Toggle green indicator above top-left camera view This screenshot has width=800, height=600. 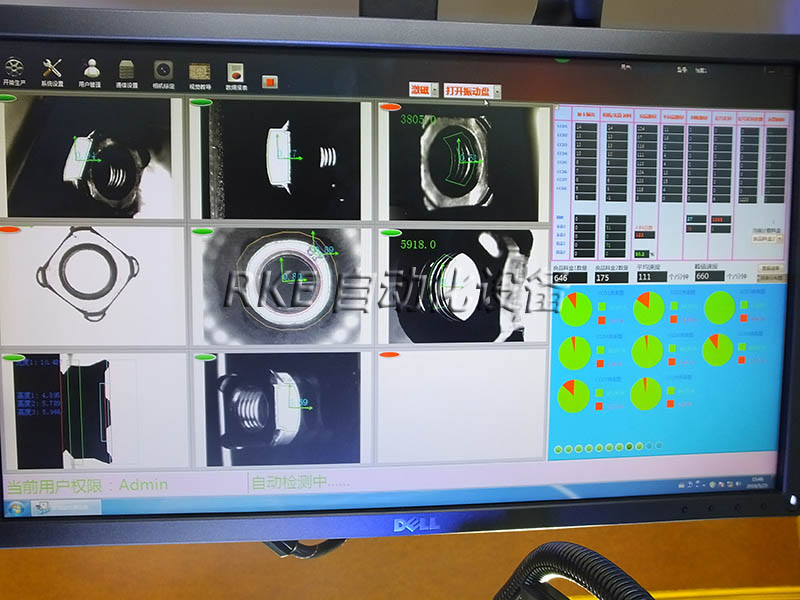tap(8, 98)
